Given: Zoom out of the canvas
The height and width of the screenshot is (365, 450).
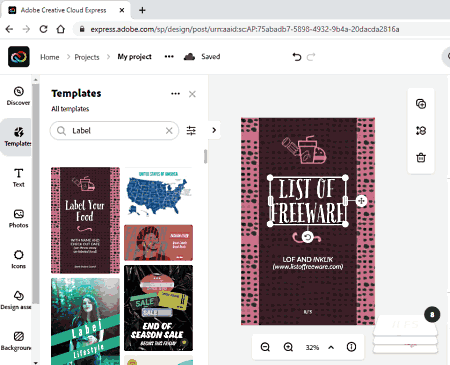Looking at the screenshot, I should (x=265, y=347).
